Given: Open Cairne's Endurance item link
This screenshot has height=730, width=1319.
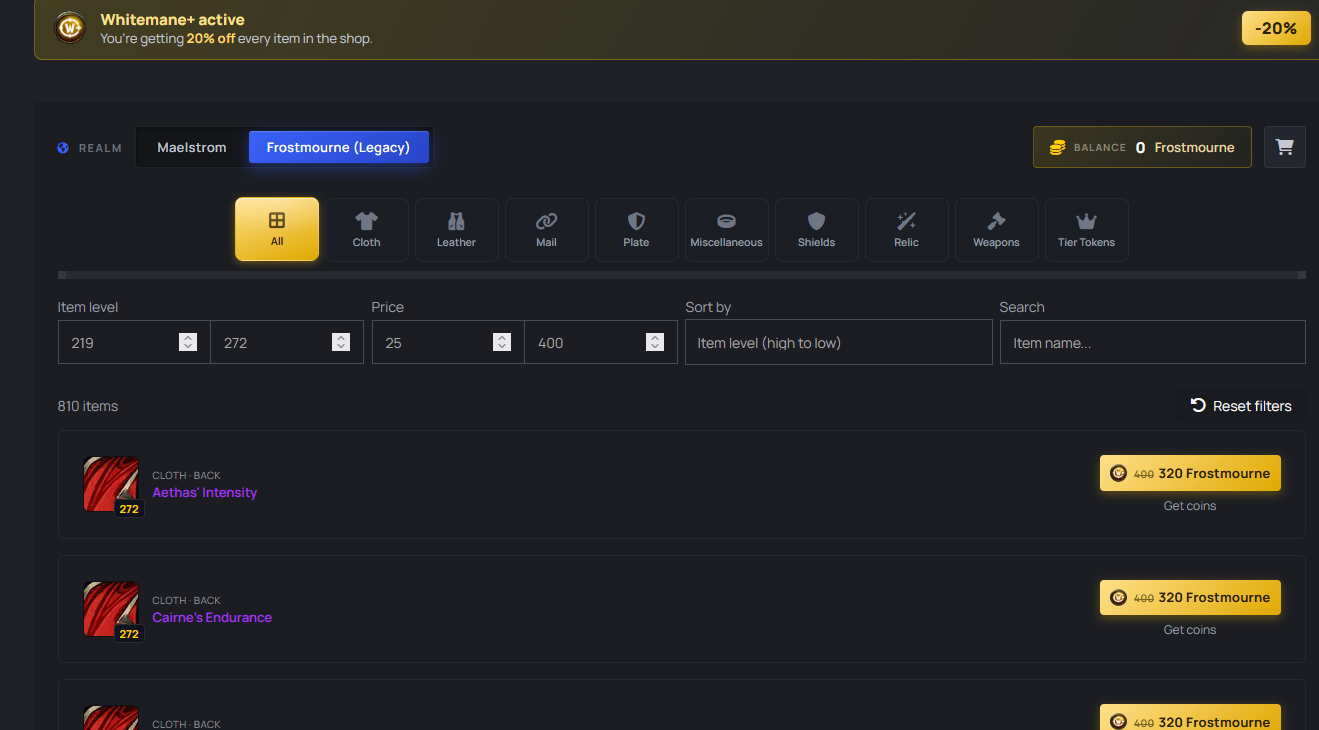Looking at the screenshot, I should 212,617.
